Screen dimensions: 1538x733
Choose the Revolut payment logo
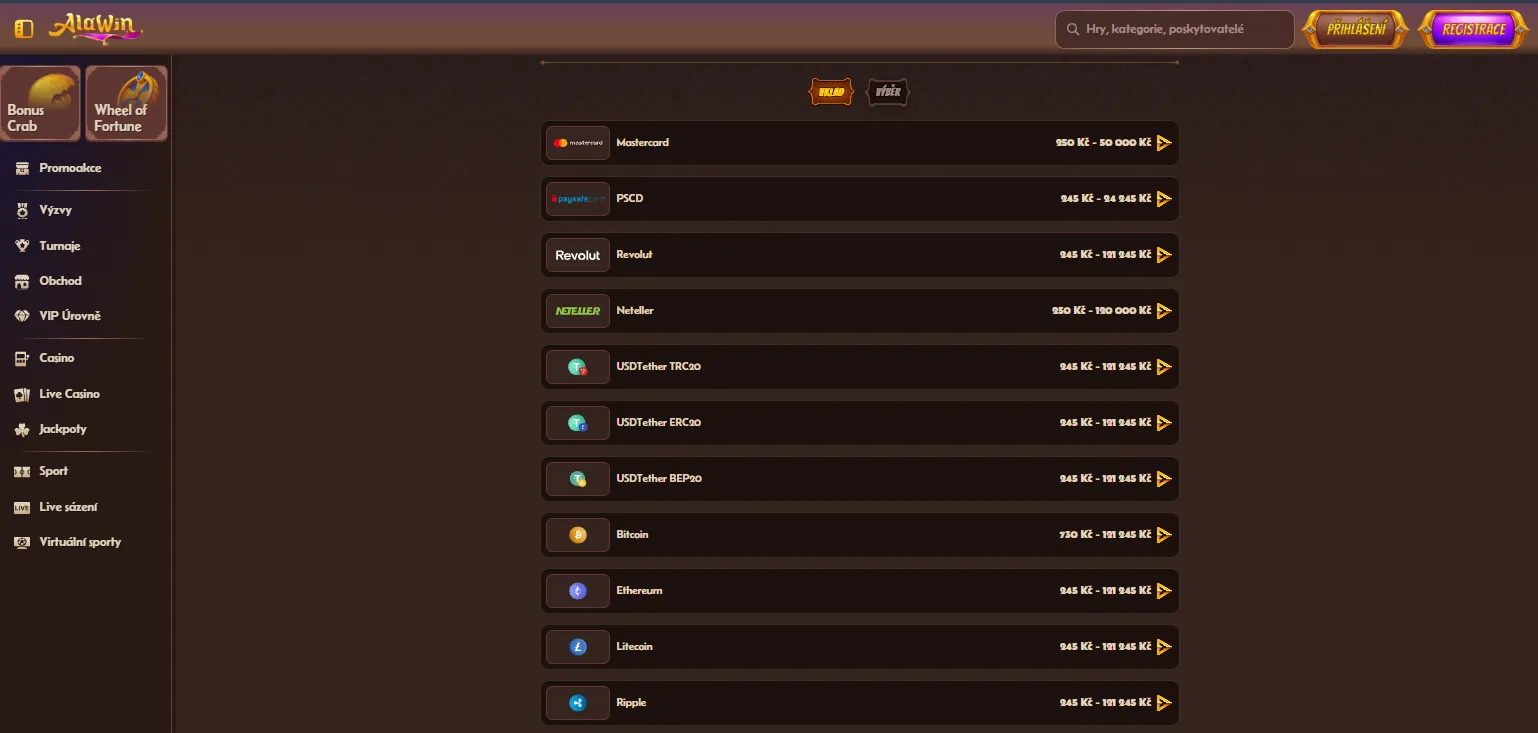[578, 255]
